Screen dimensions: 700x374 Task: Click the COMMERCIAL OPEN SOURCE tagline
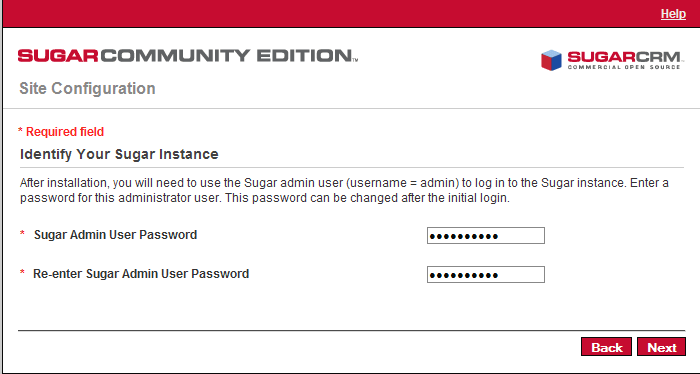point(624,67)
